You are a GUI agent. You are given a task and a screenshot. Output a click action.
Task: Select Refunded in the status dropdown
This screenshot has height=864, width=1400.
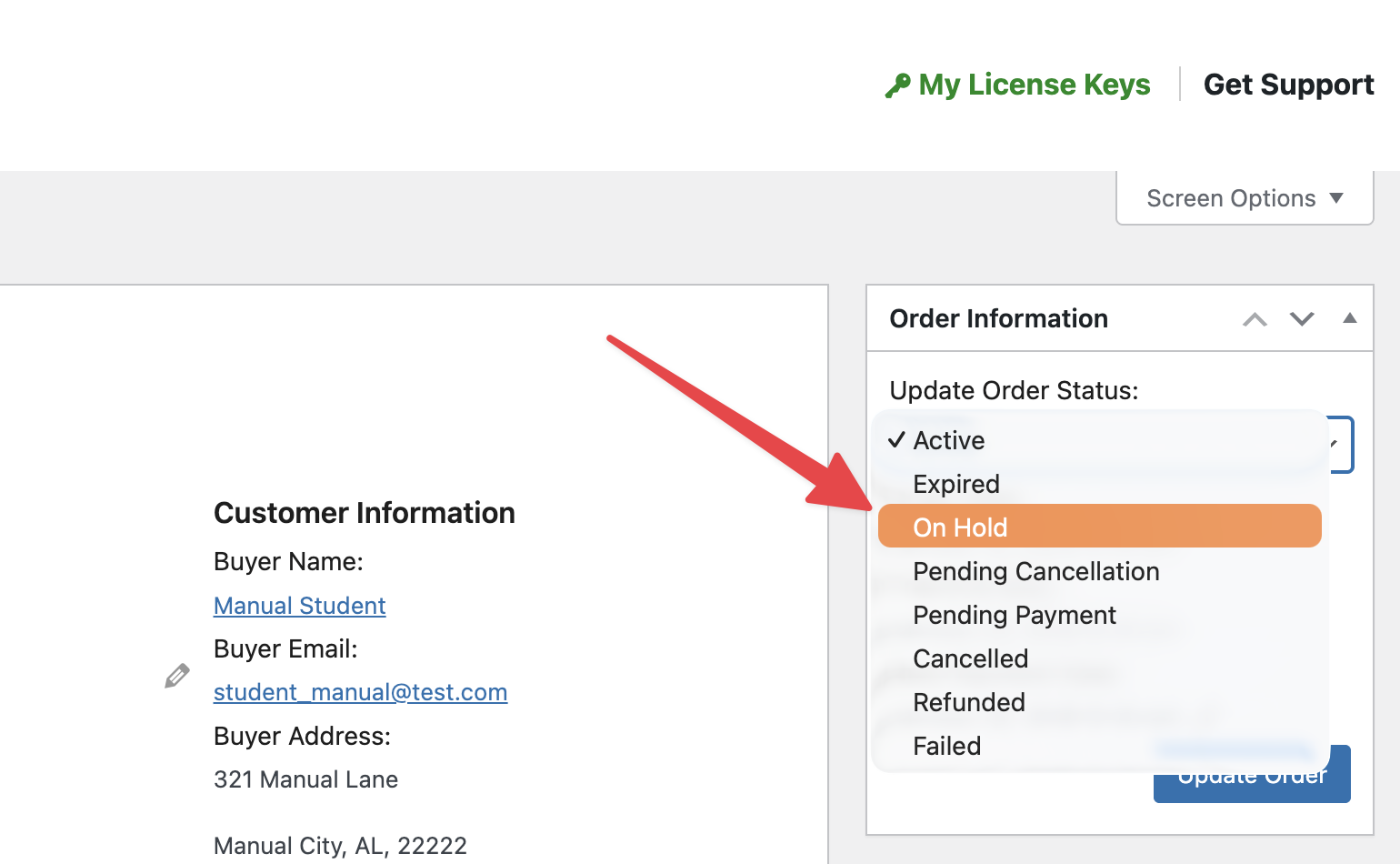click(968, 702)
